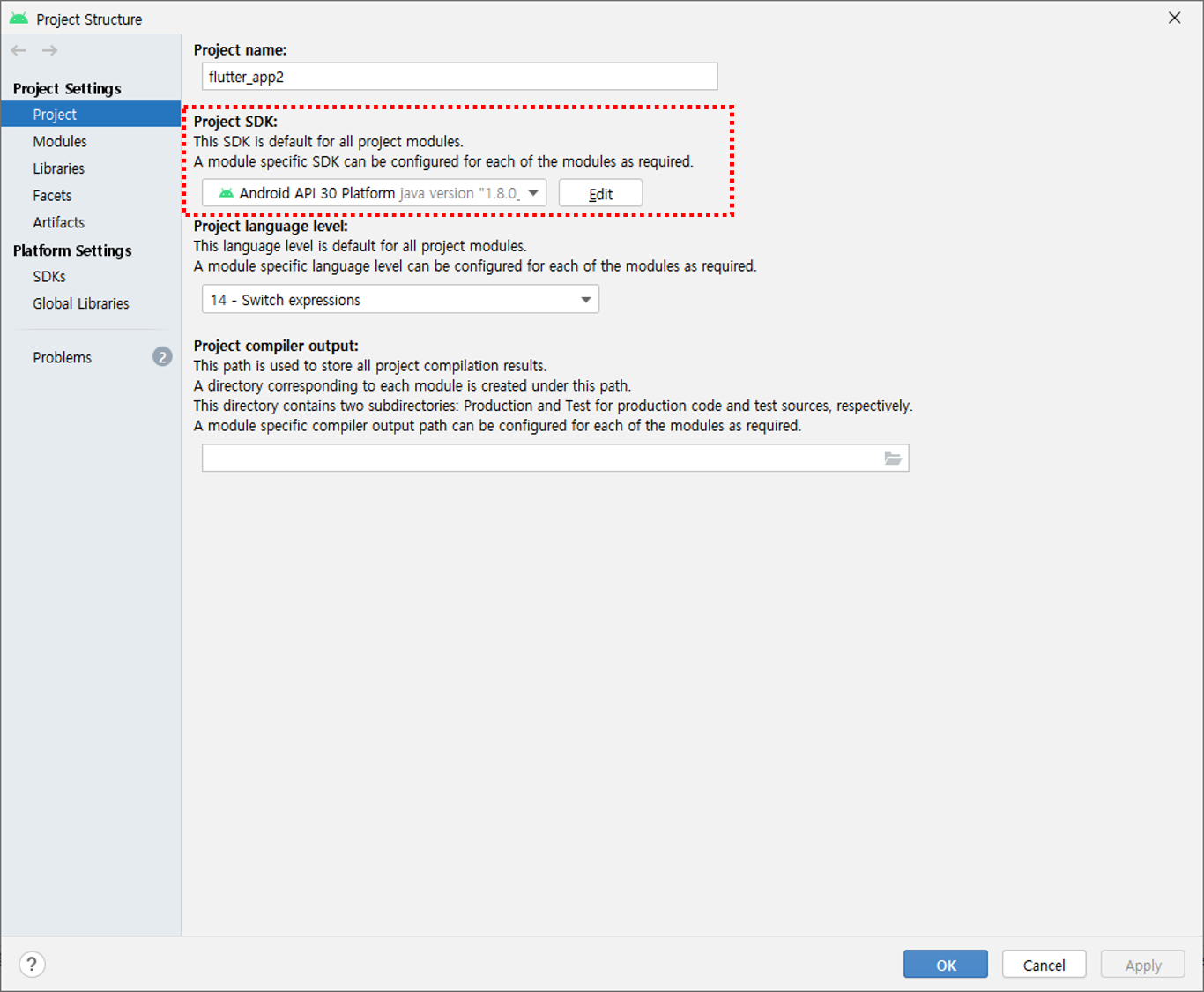
Task: Click the forward navigation arrow
Action: 49,50
